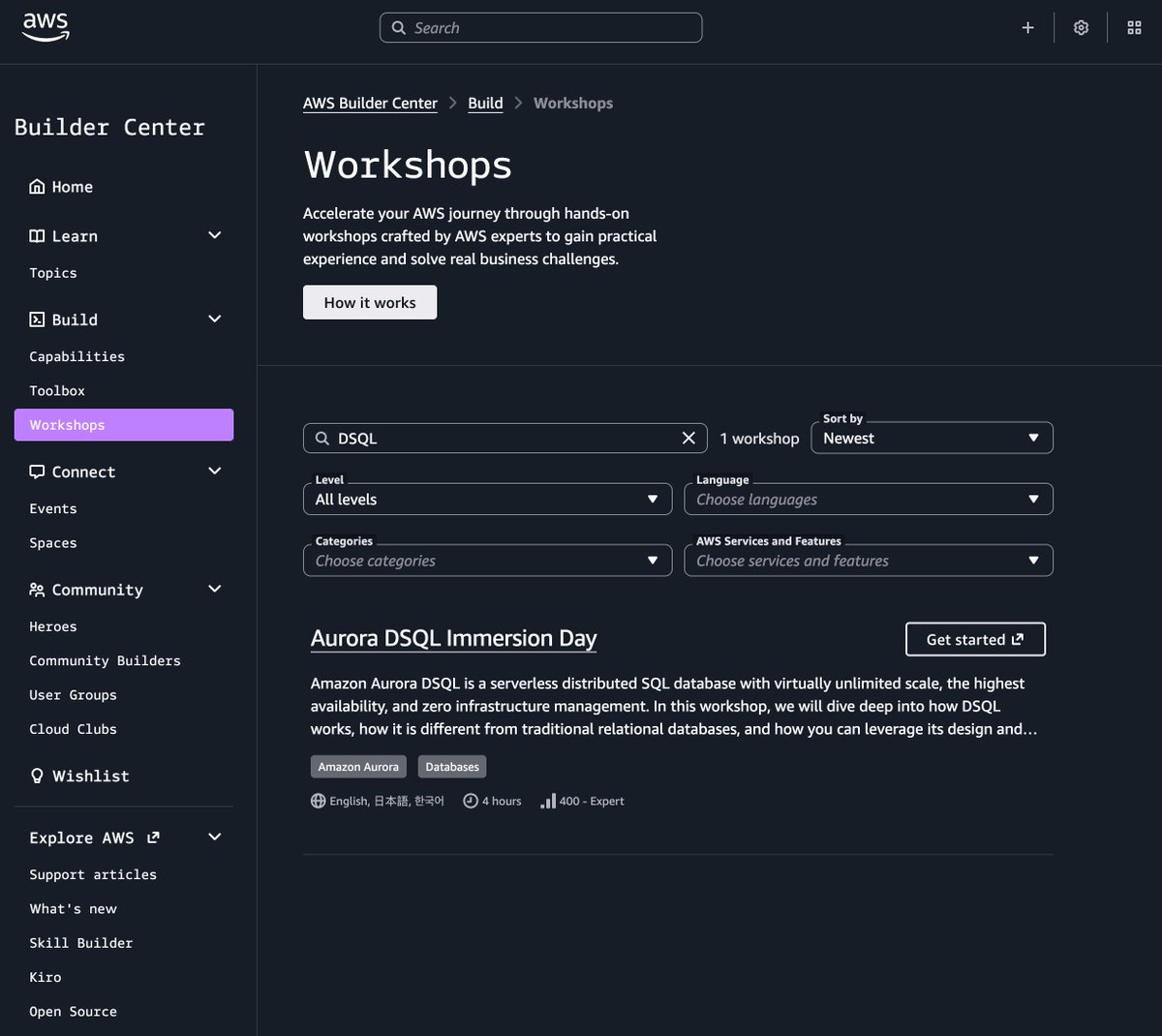Image resolution: width=1162 pixels, height=1036 pixels.
Task: Click Amazon Aurora tag
Action: pos(358,767)
